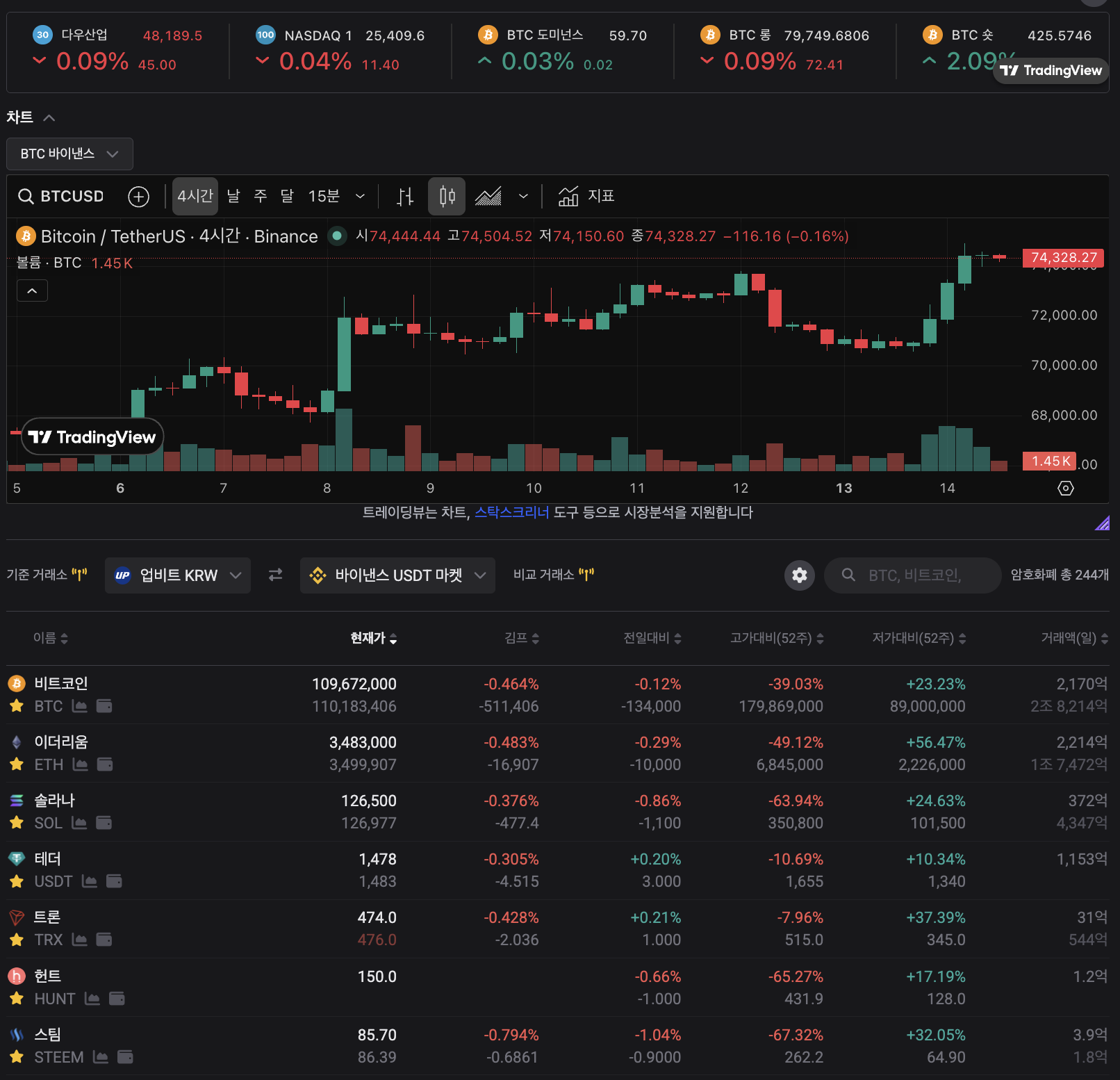The width and height of the screenshot is (1120, 1080).
Task: Open the wallet icon for 스팀 STEEM
Action: [x=125, y=1057]
